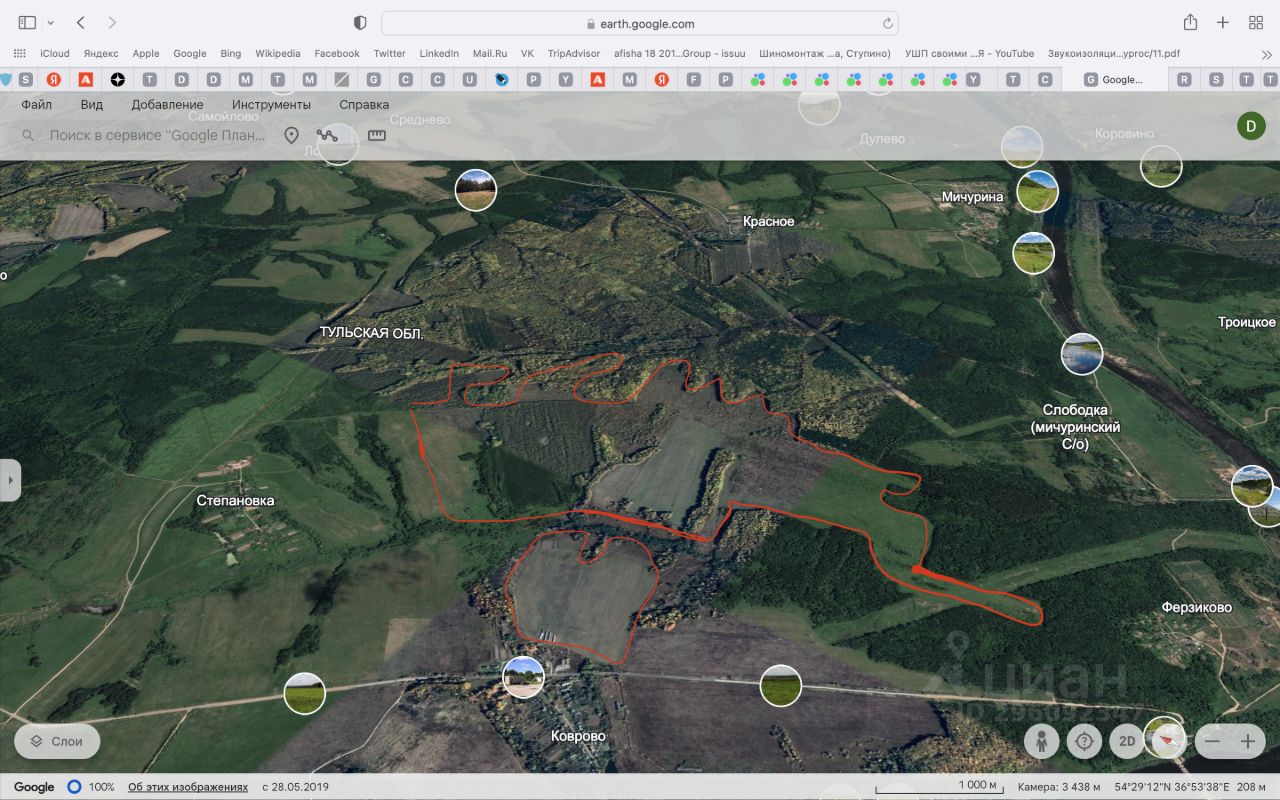Open the Google account avatar D
This screenshot has width=1280, height=800.
tap(1251, 125)
